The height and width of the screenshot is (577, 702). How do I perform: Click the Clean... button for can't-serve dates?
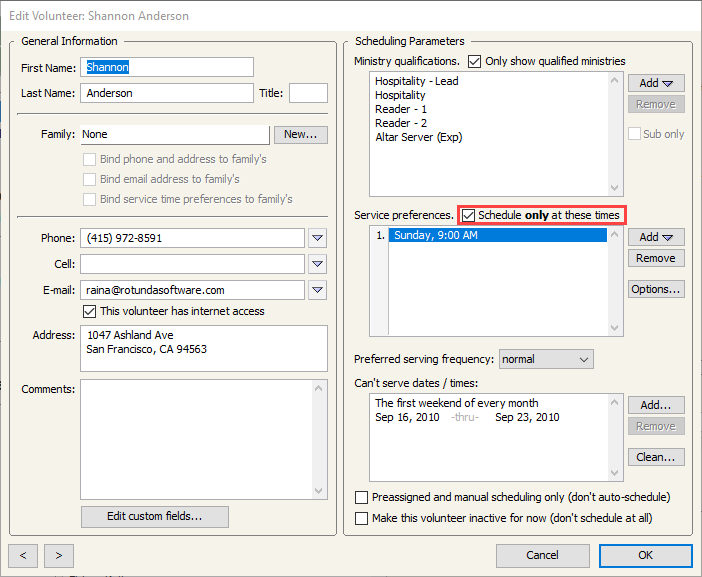[656, 457]
